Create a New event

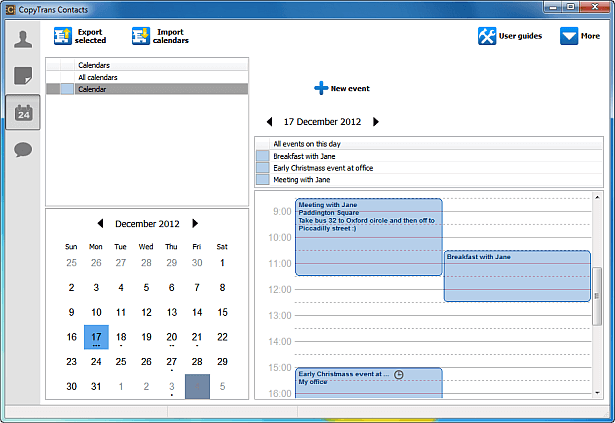click(x=342, y=88)
